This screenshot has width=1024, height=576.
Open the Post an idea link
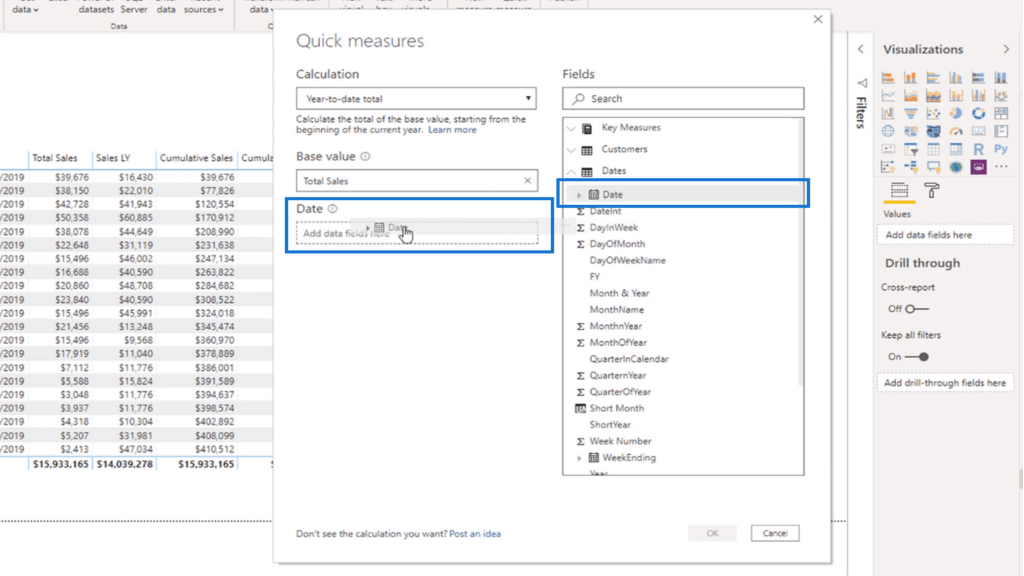475,534
